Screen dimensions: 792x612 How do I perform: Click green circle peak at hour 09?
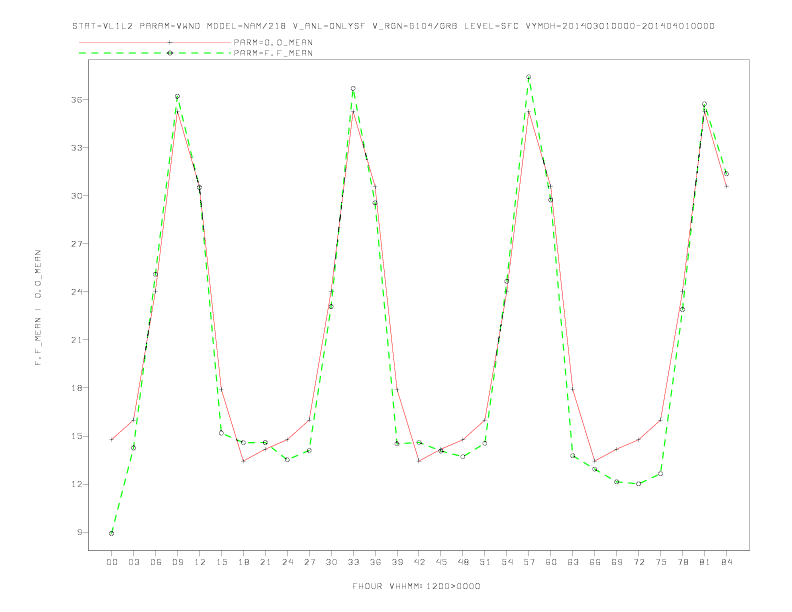[177, 96]
